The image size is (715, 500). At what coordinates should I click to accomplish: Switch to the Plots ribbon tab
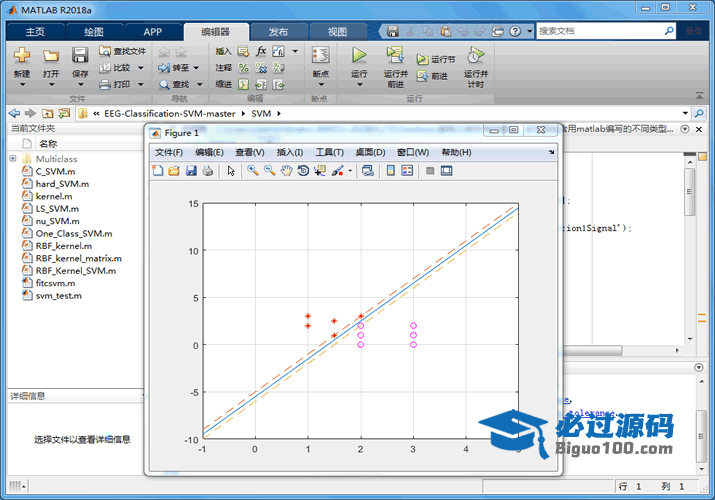tap(94, 31)
